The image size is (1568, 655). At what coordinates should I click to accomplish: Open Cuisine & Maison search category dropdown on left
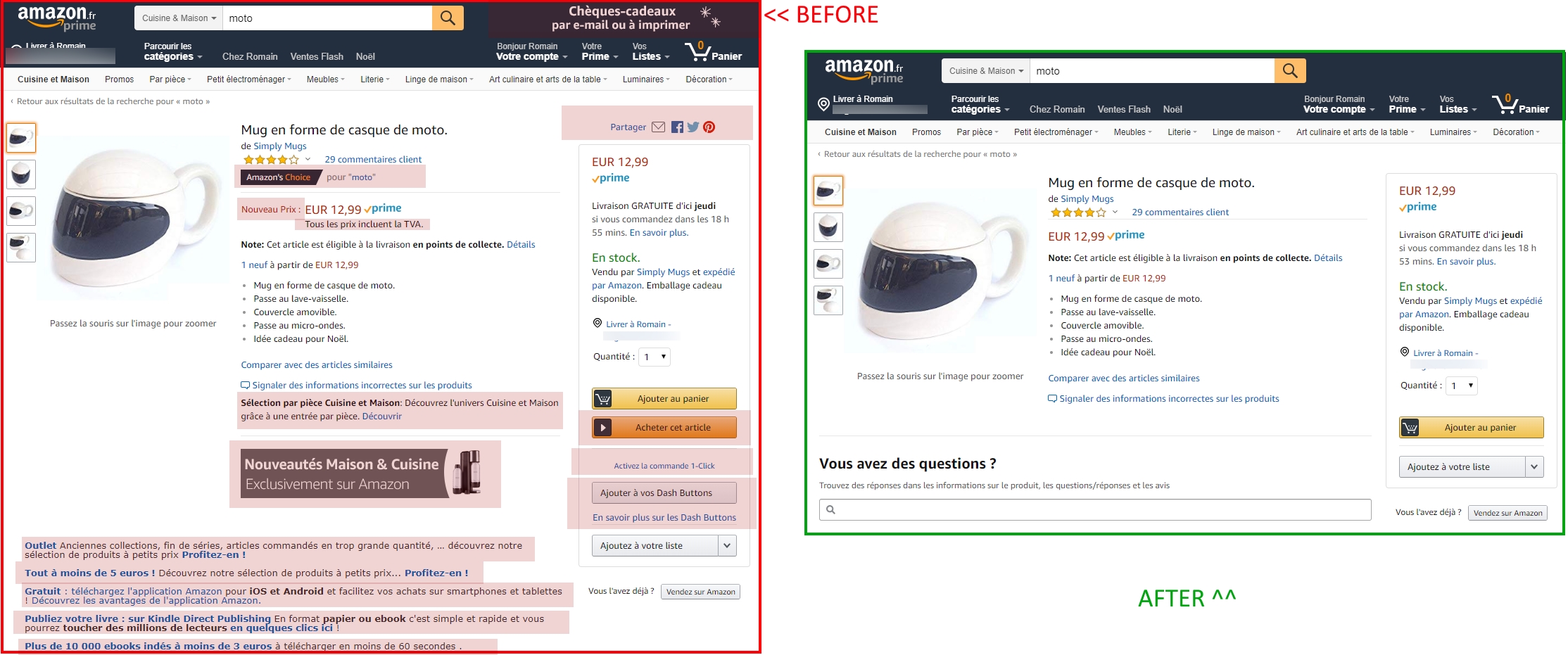click(179, 18)
